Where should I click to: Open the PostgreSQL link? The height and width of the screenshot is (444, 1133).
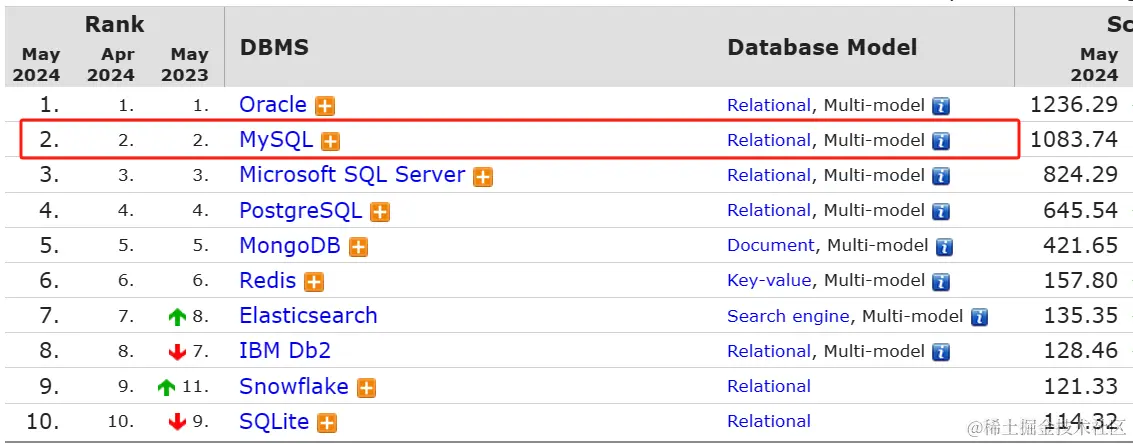[301, 210]
